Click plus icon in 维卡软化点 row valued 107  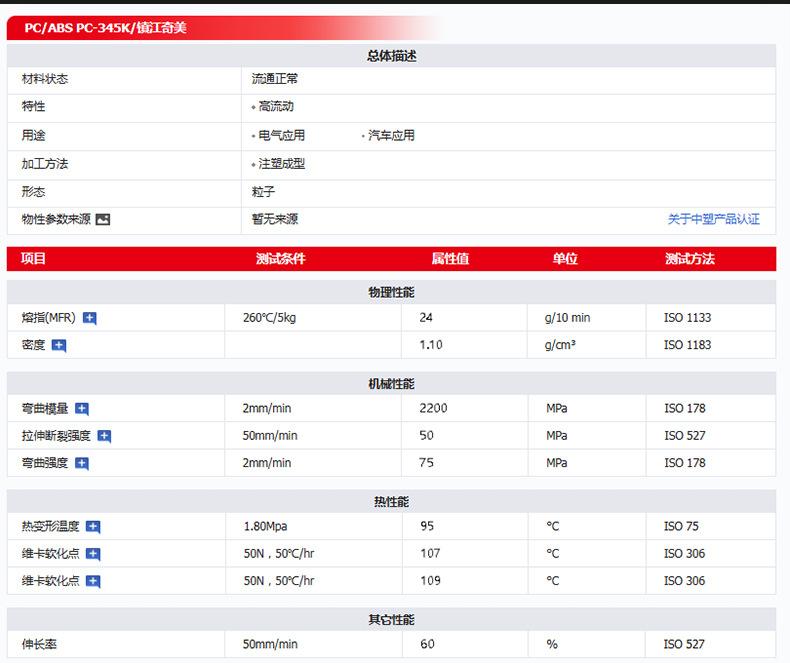click(93, 554)
